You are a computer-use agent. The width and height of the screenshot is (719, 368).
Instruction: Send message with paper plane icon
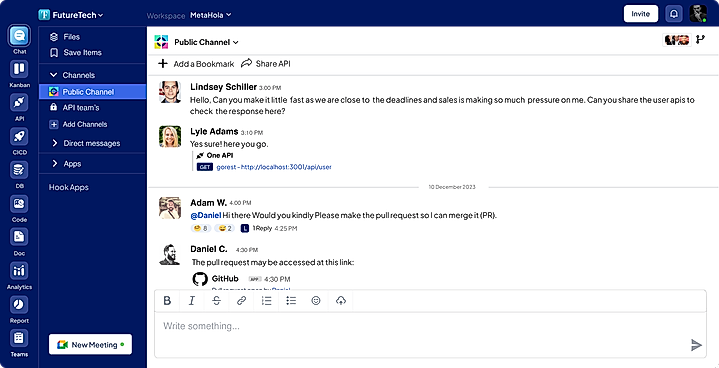[696, 345]
